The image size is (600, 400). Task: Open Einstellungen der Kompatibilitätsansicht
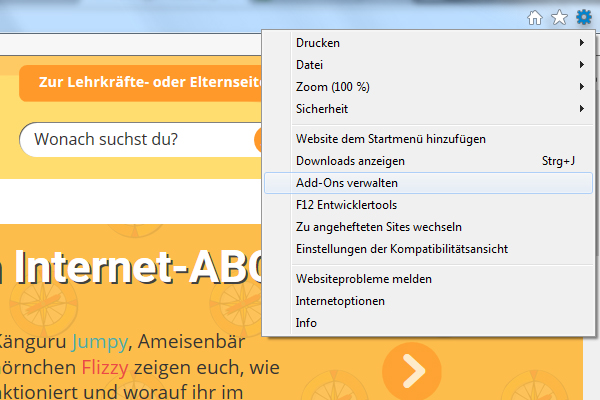coord(402,249)
